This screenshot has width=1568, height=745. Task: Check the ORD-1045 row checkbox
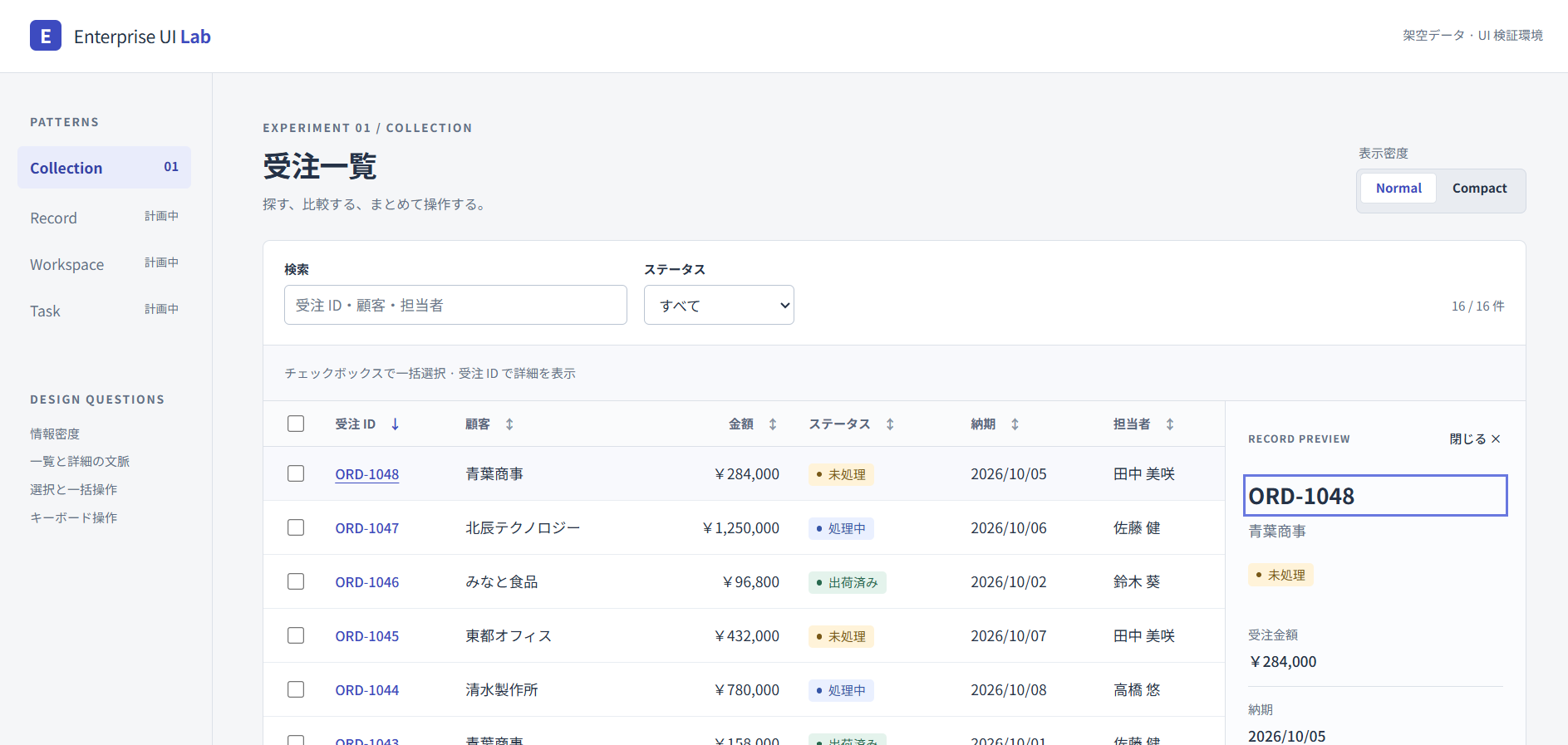coord(296,635)
